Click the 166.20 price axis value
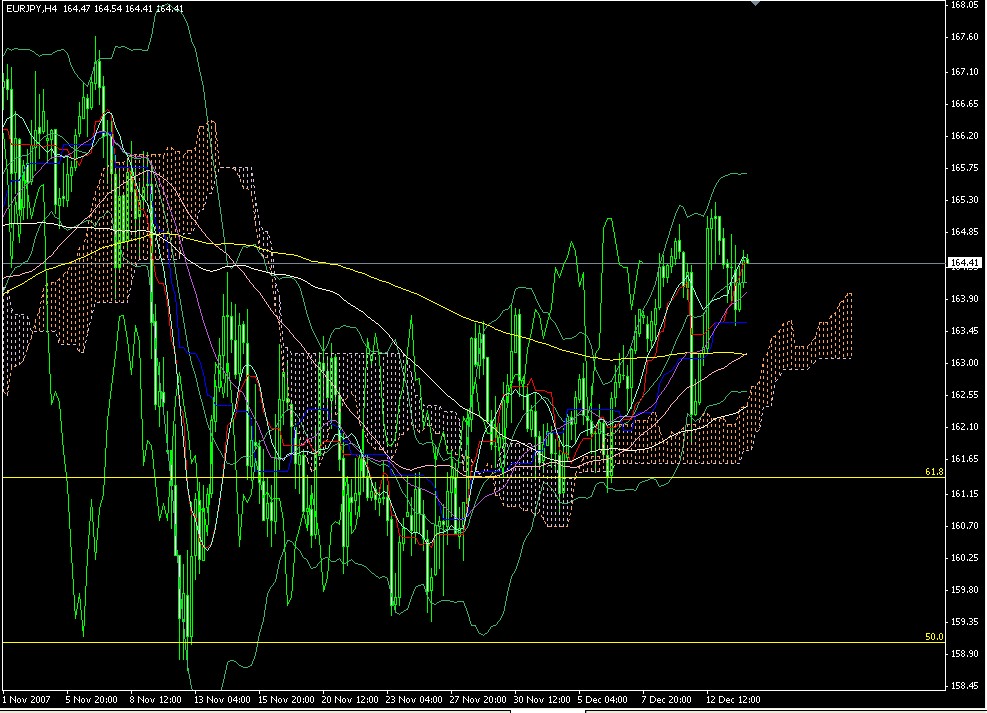987x713 pixels. [964, 136]
